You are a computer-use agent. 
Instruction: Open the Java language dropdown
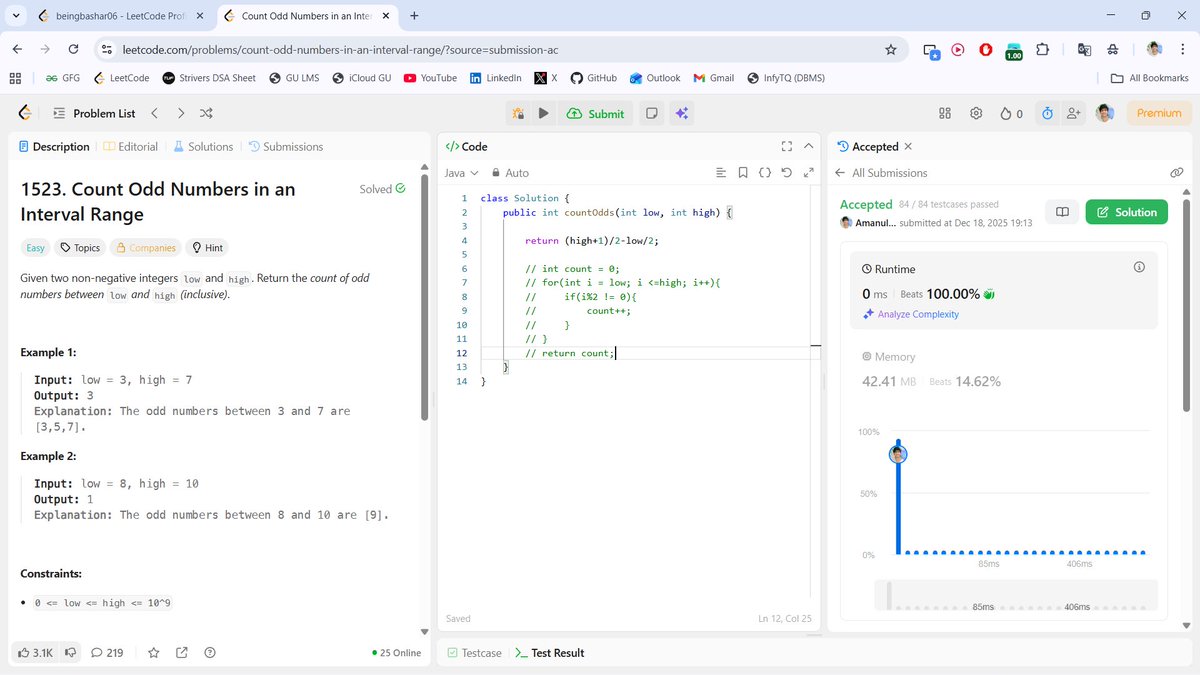coord(462,173)
